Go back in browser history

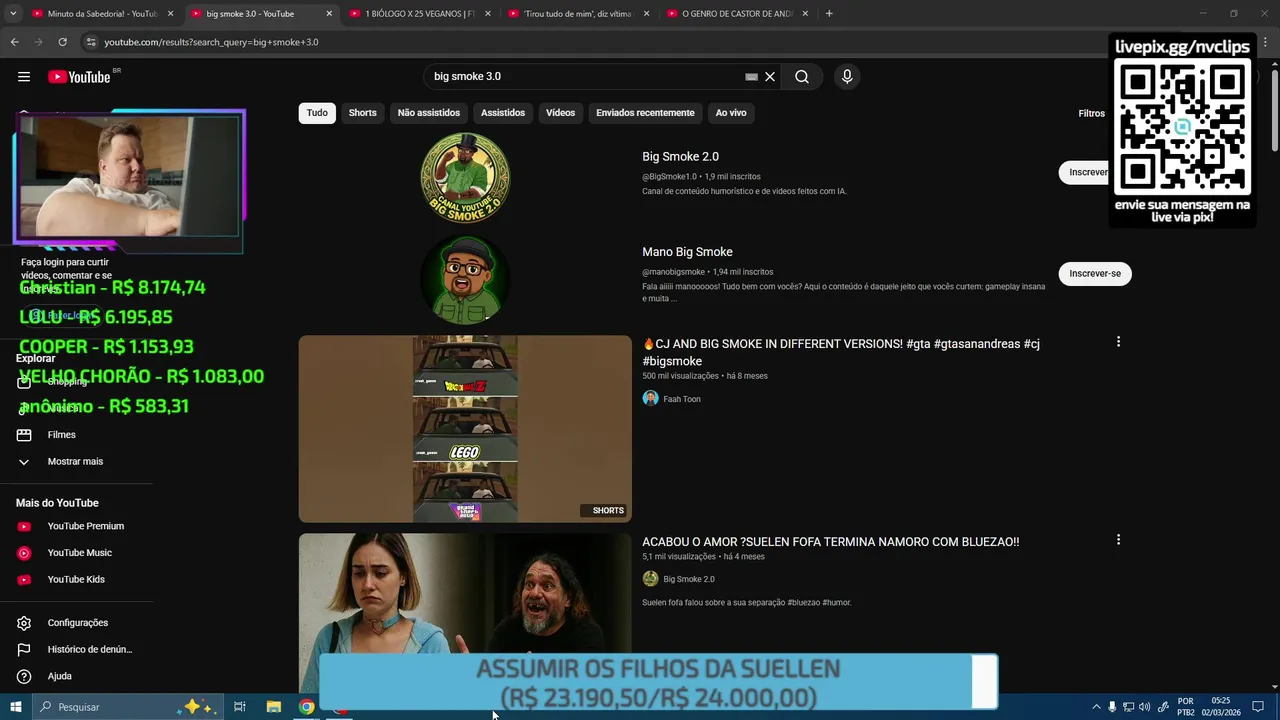tap(14, 42)
